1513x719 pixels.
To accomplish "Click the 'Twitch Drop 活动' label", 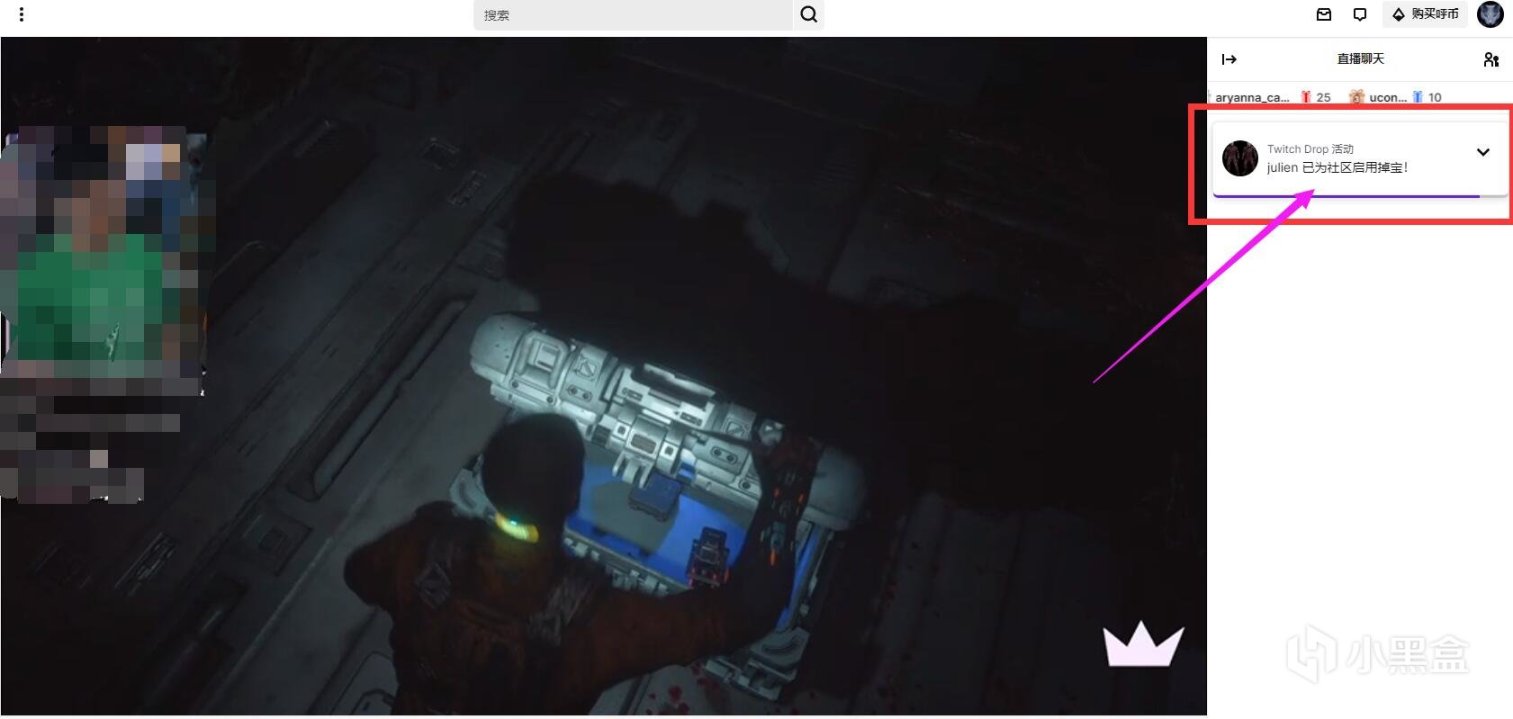I will click(x=1310, y=149).
